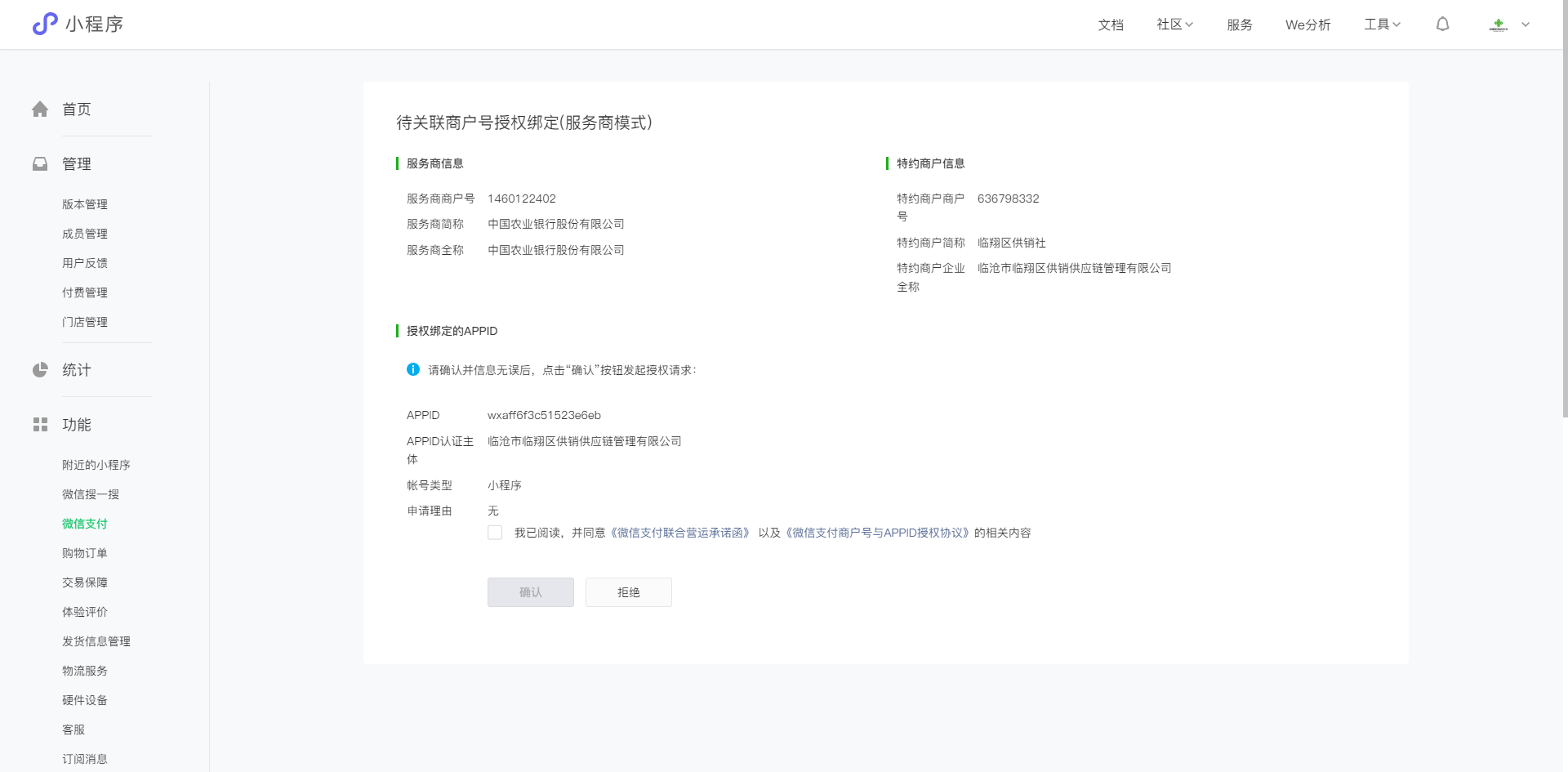The width and height of the screenshot is (1568, 772).
Task: Click the page vertical scrollbar
Action: (1564, 208)
